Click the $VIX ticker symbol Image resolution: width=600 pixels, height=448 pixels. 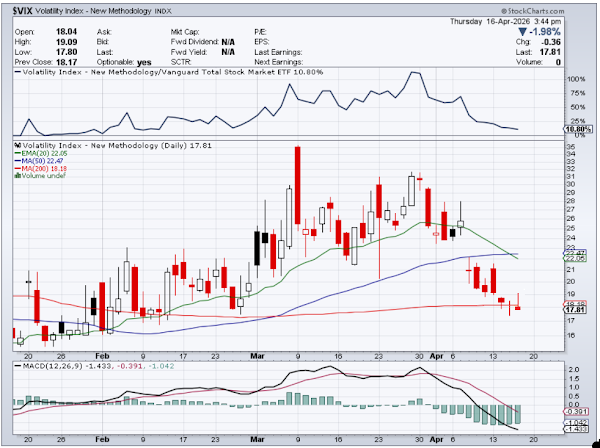coord(22,11)
